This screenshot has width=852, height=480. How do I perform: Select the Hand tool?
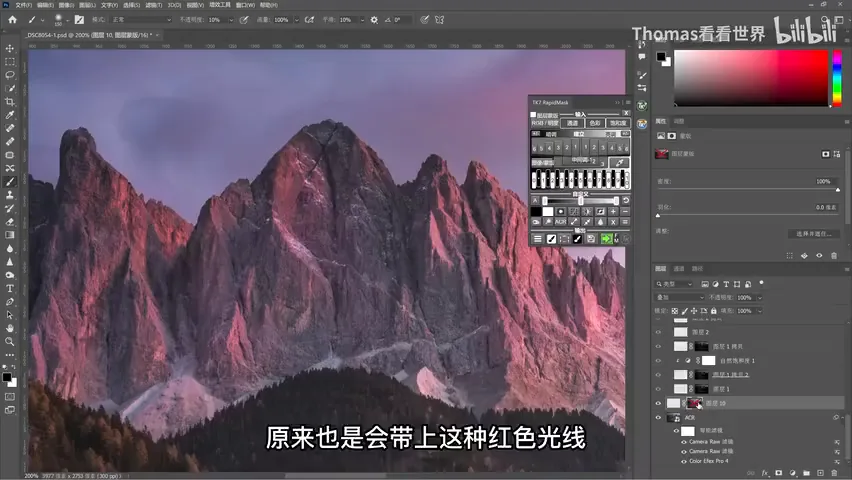click(x=10, y=328)
